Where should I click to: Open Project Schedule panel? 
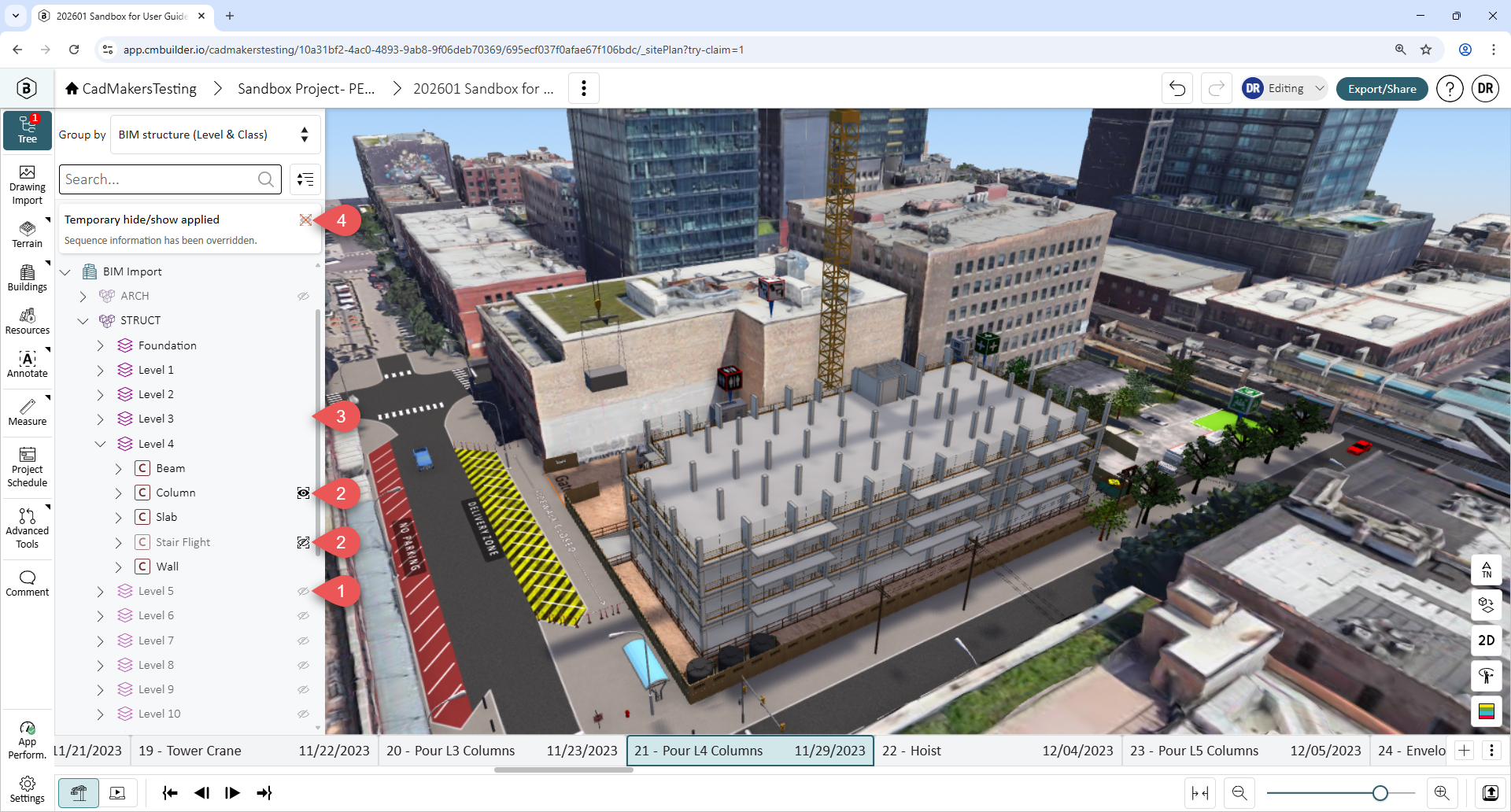click(x=28, y=467)
